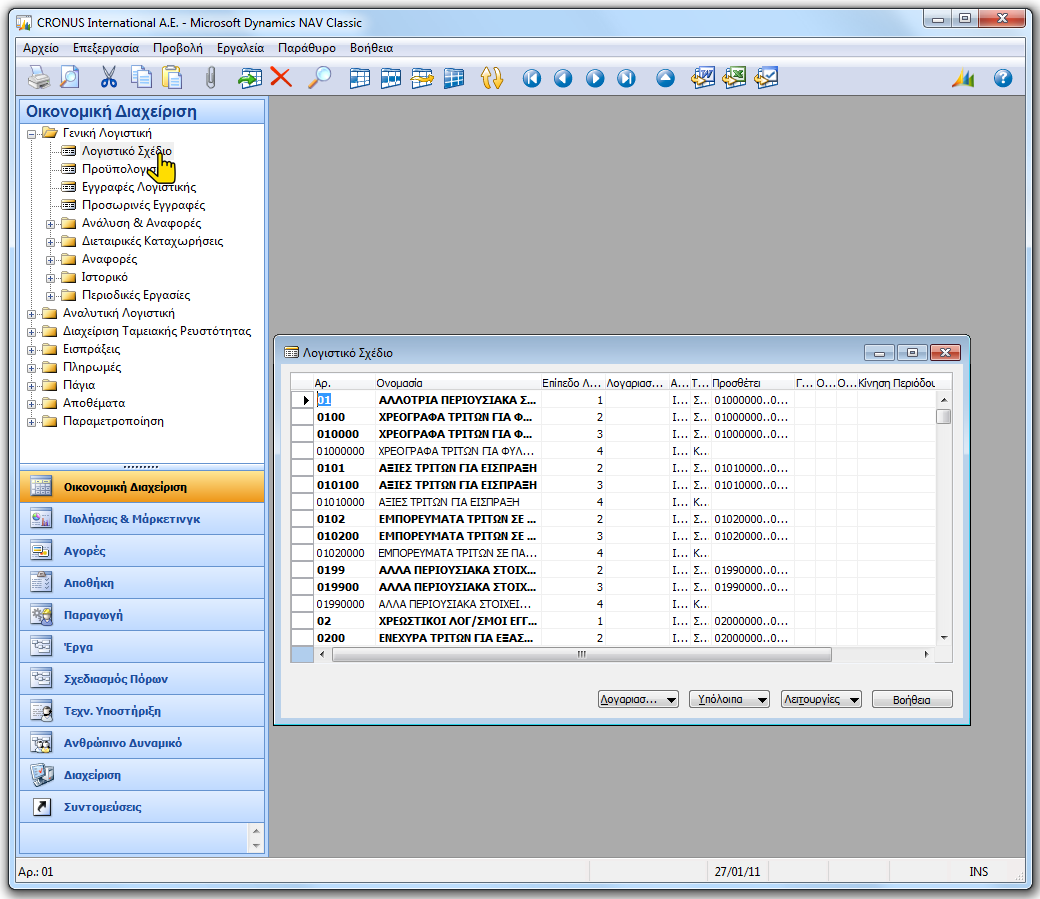This screenshot has height=899, width=1040.
Task: Open the Επεξεργασία menu
Action: tap(106, 48)
